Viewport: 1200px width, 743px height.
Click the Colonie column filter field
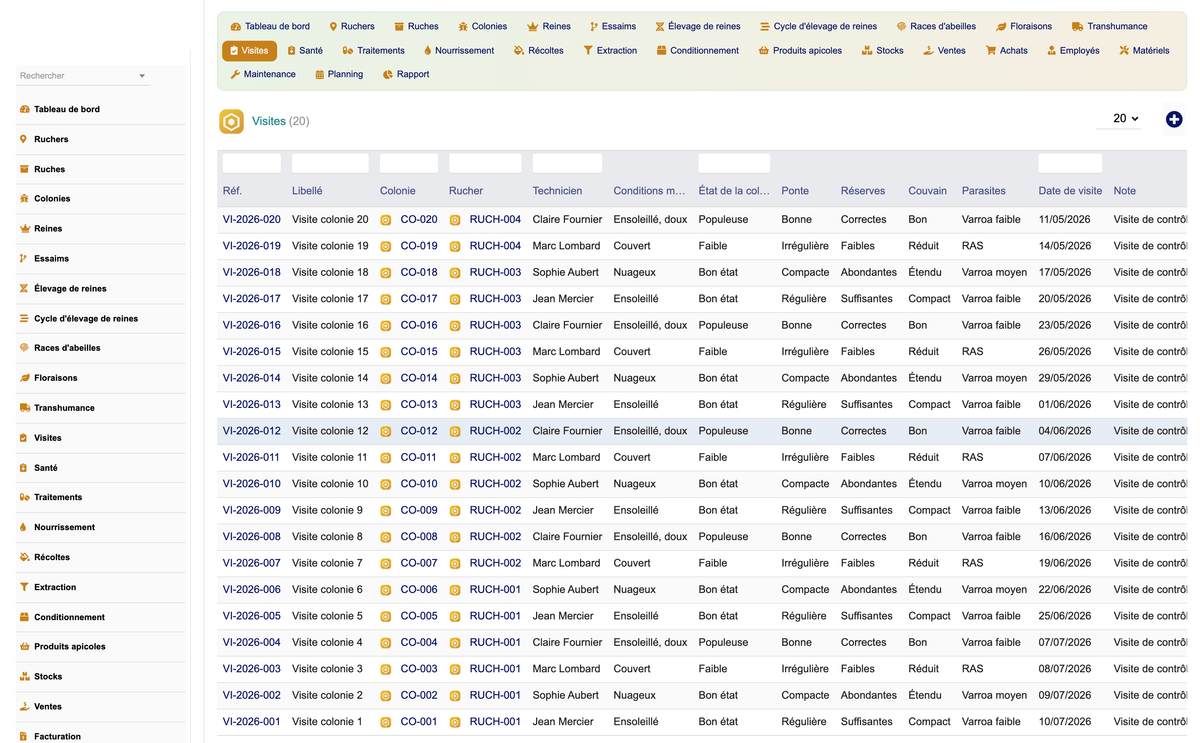[x=409, y=163]
